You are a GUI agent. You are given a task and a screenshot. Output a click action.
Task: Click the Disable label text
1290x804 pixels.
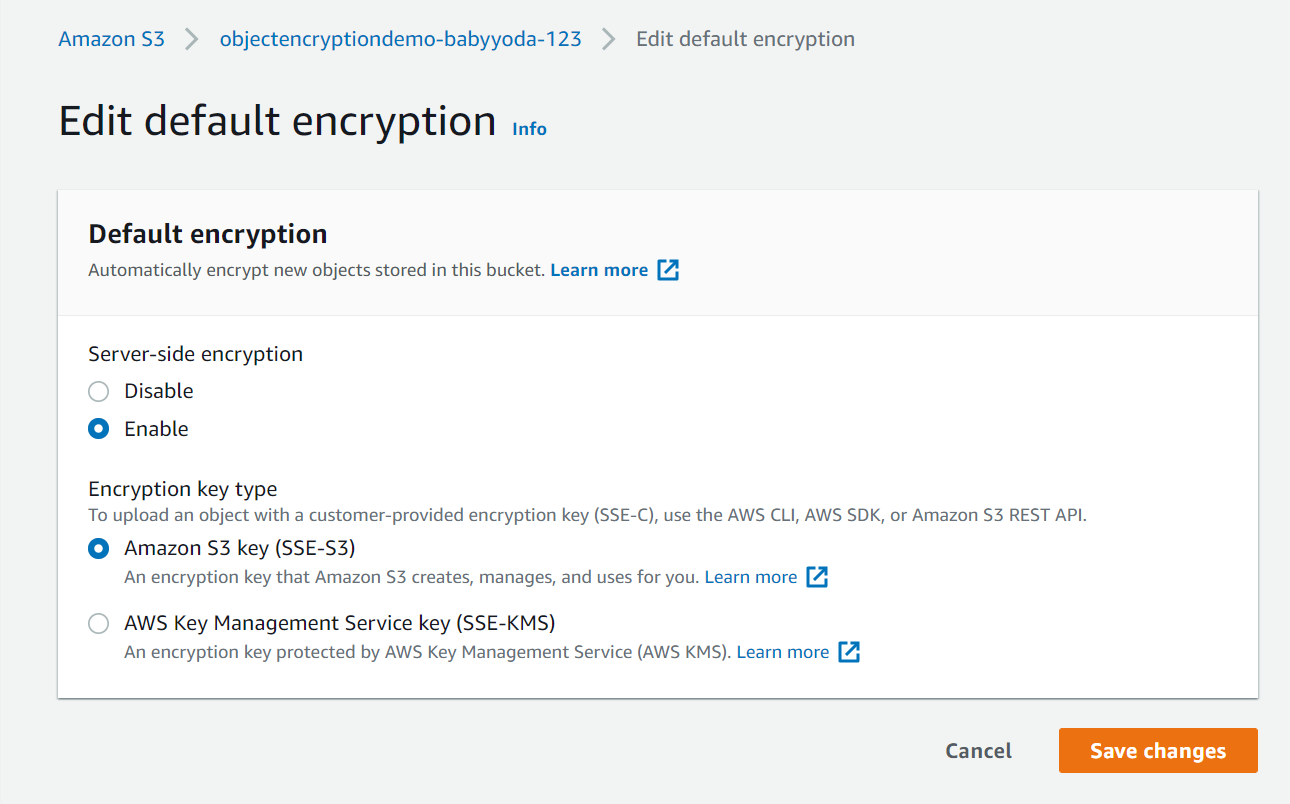tap(159, 391)
